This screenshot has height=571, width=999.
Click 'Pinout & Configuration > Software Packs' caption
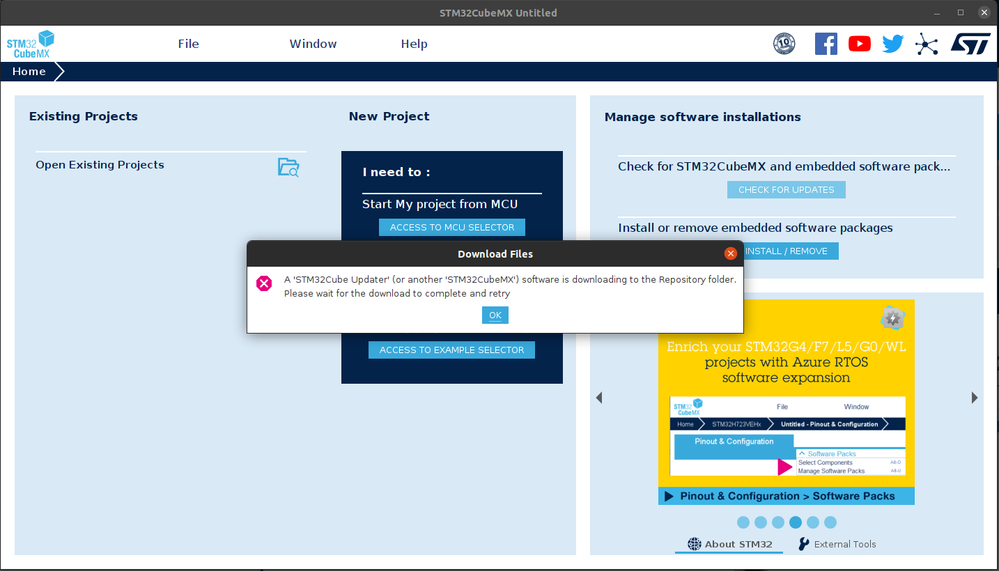click(x=787, y=496)
